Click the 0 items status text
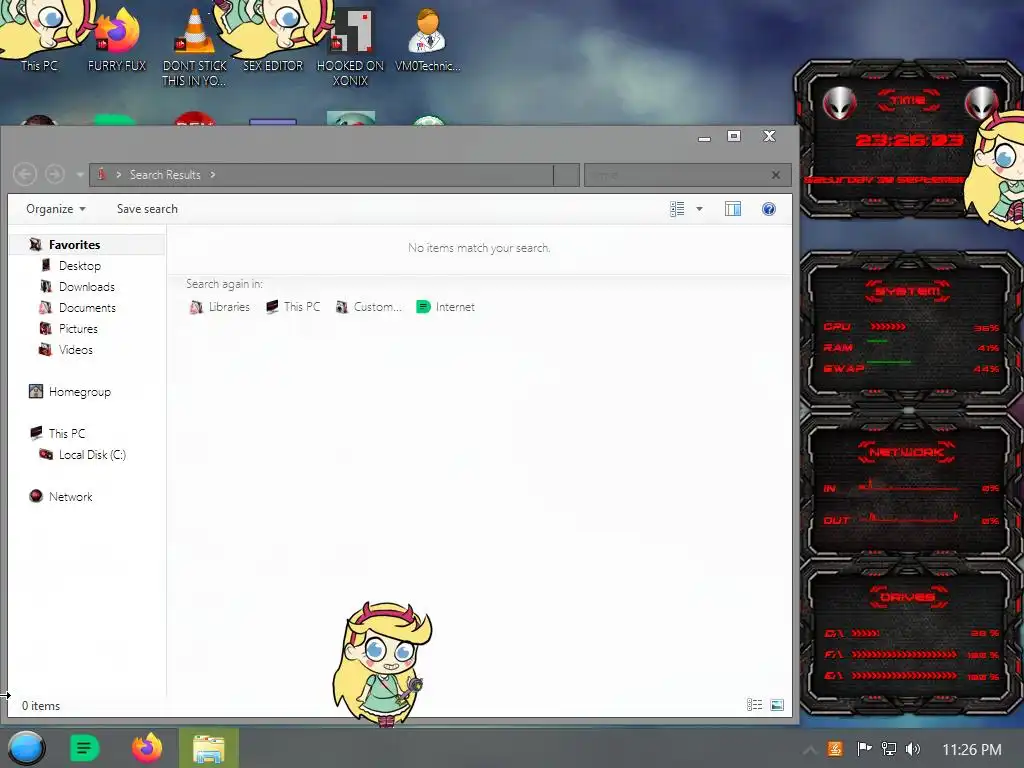This screenshot has width=1024, height=768. tap(40, 706)
